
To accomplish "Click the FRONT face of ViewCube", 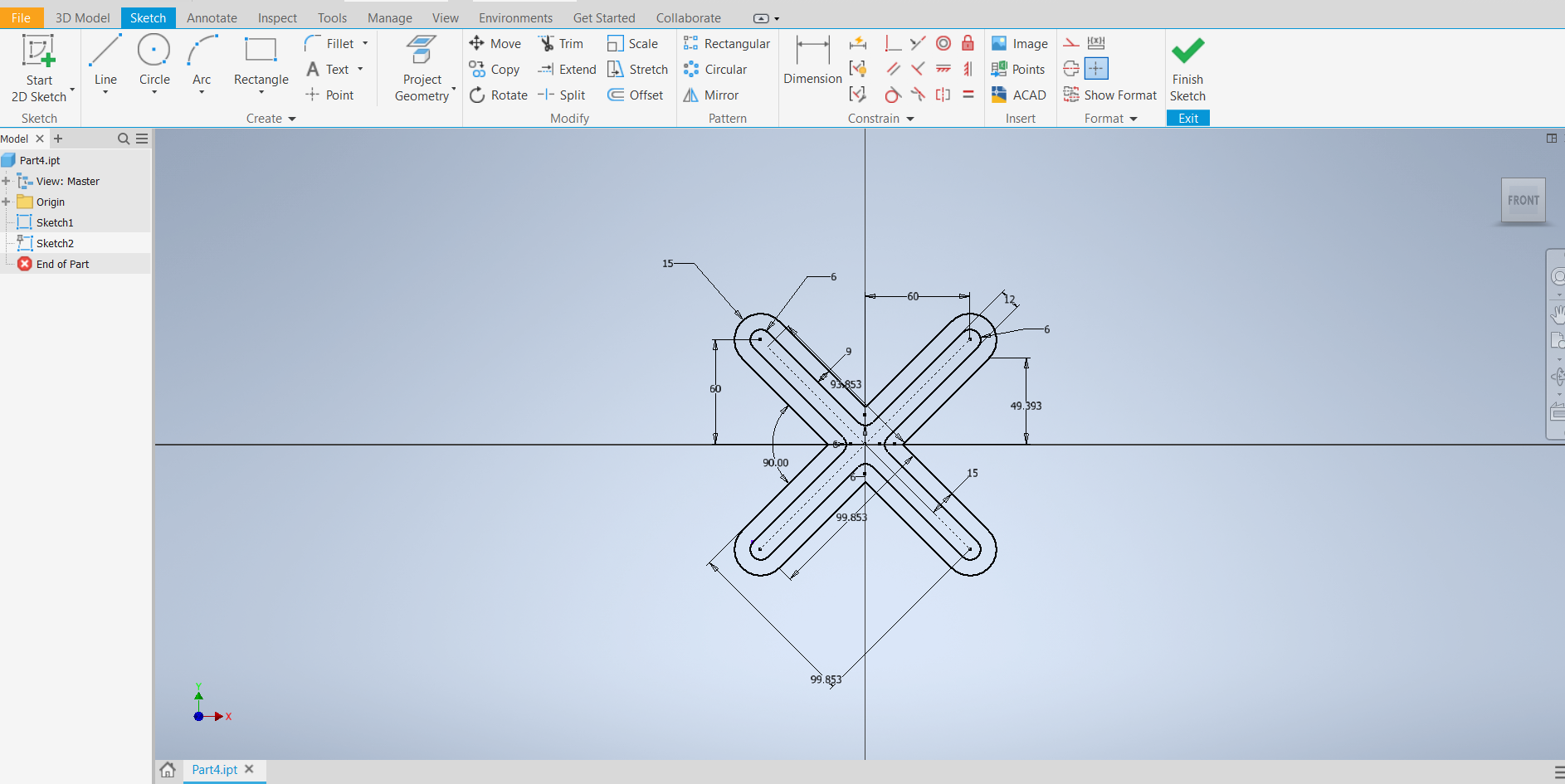I will [1523, 200].
